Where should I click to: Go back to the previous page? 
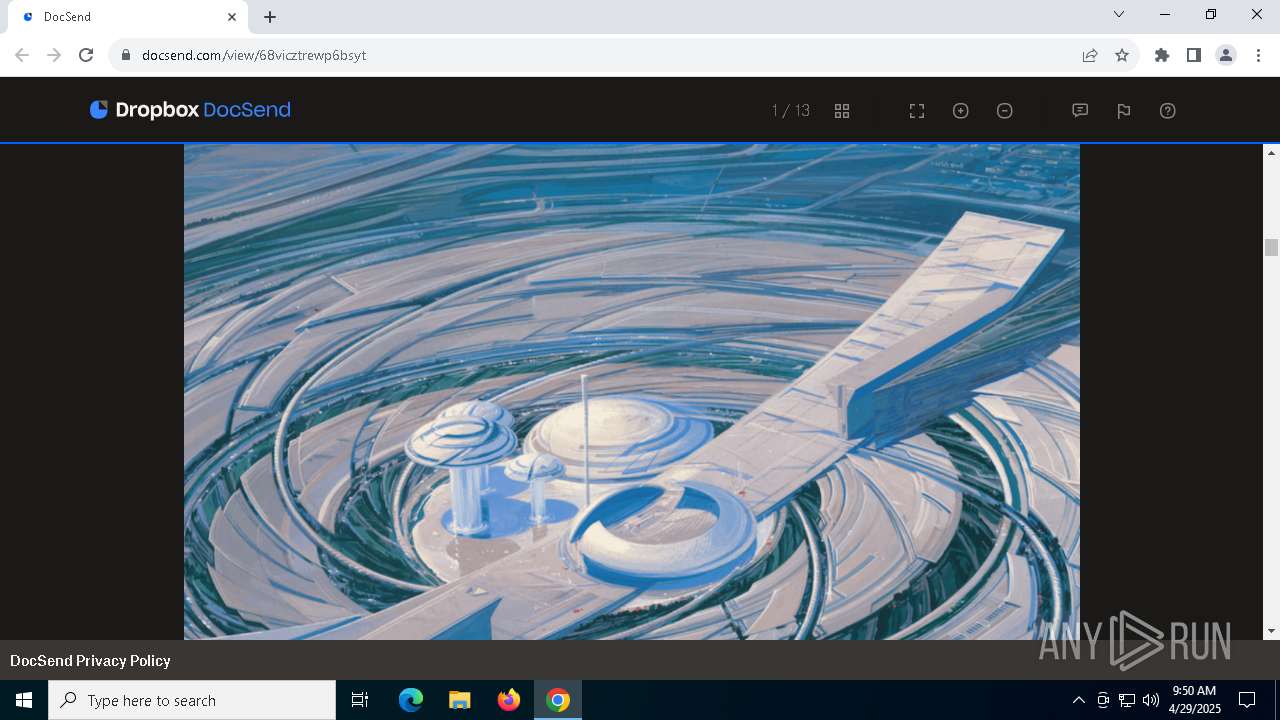pyautogui.click(x=22, y=55)
